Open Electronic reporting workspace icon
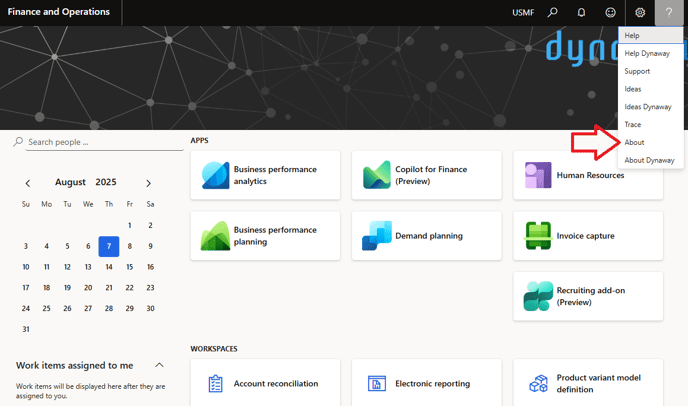The height and width of the screenshot is (406, 688). pyautogui.click(x=377, y=384)
